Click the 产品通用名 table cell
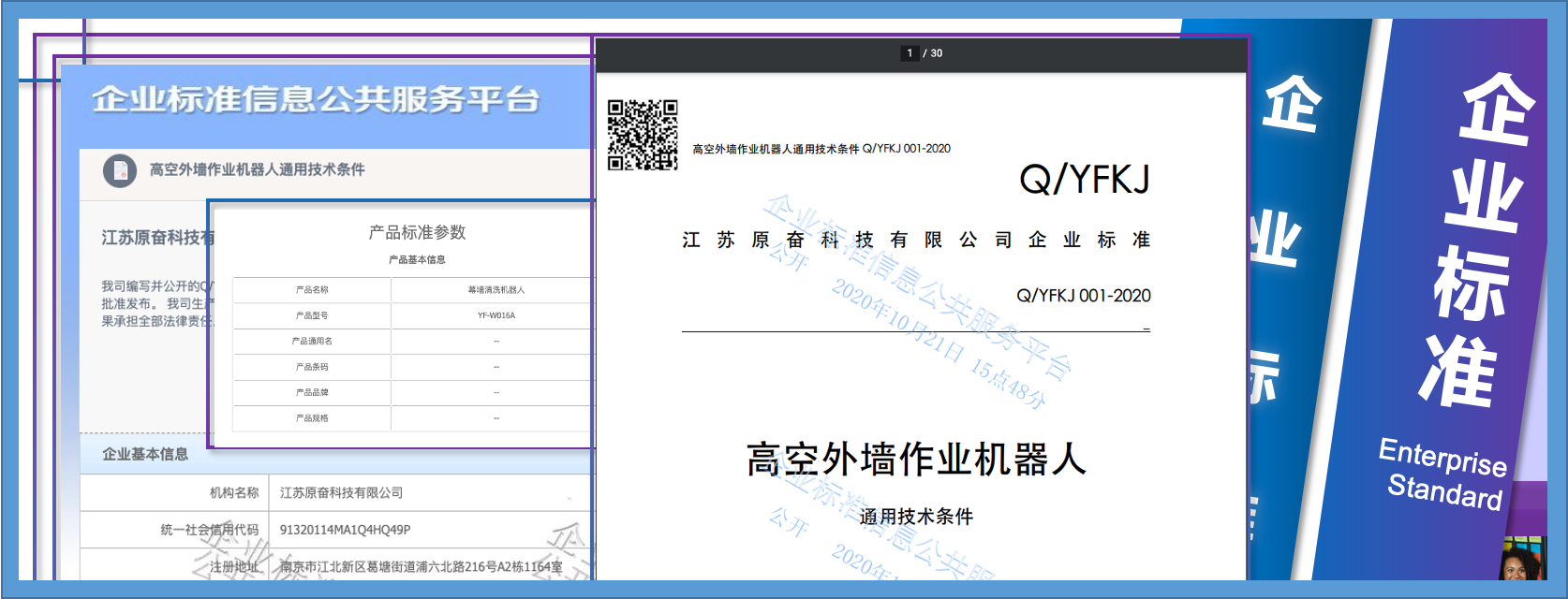1568x599 pixels. tap(312, 342)
